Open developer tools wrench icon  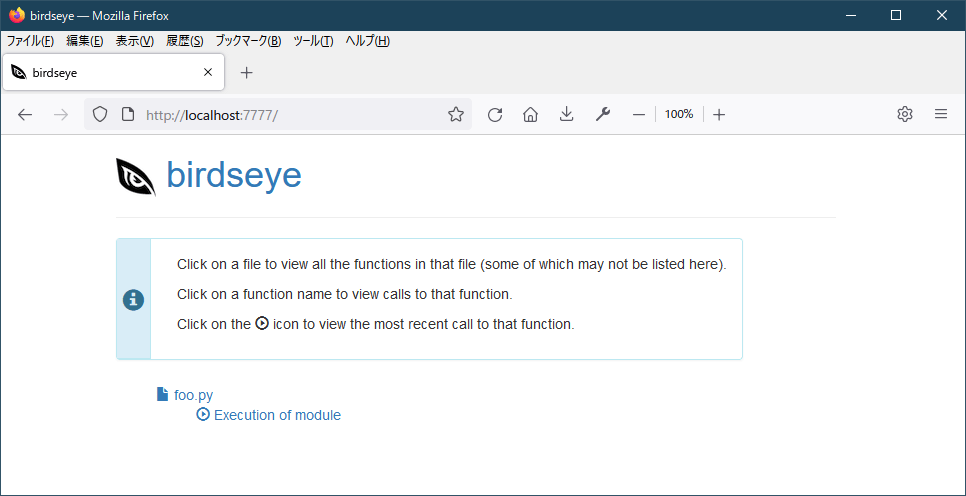click(x=603, y=115)
